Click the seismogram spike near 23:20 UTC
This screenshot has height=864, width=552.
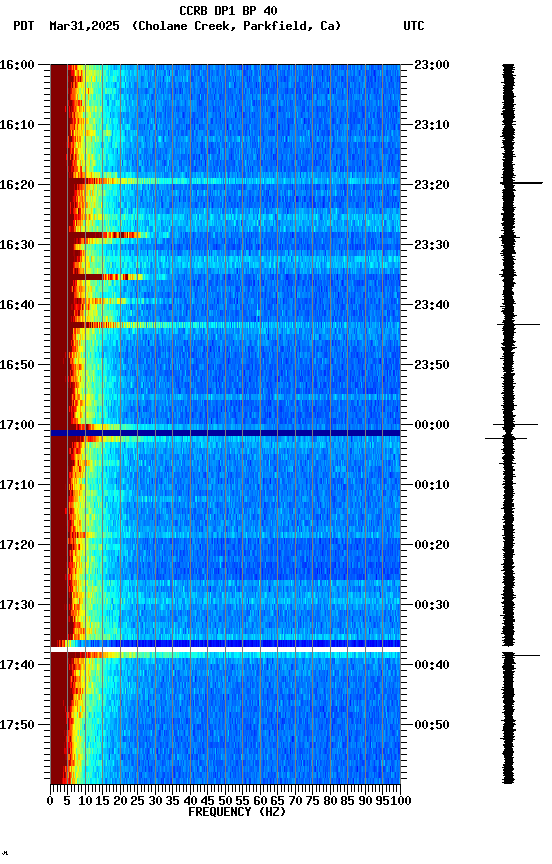click(x=521, y=182)
